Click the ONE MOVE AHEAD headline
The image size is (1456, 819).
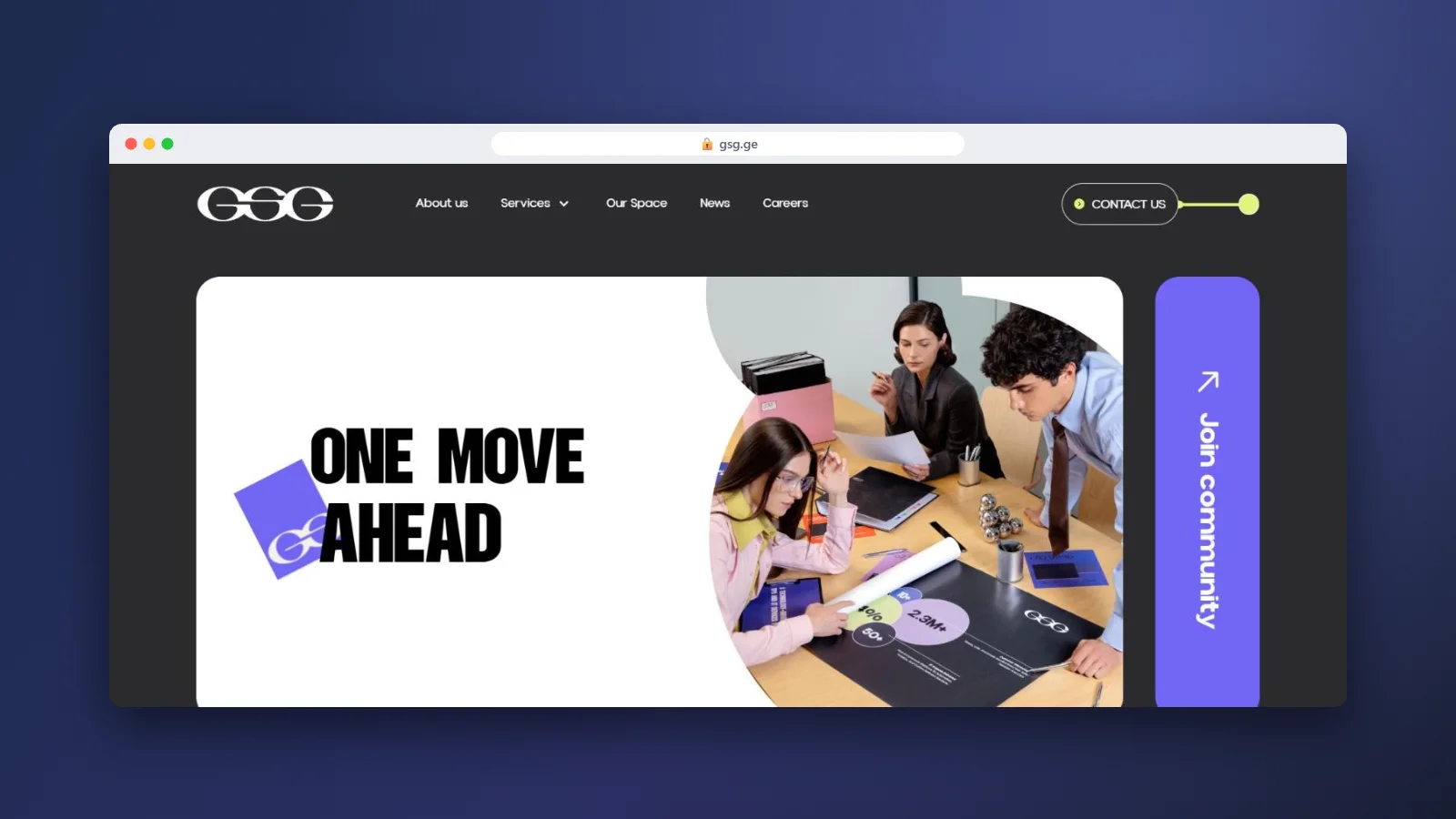[x=447, y=495]
